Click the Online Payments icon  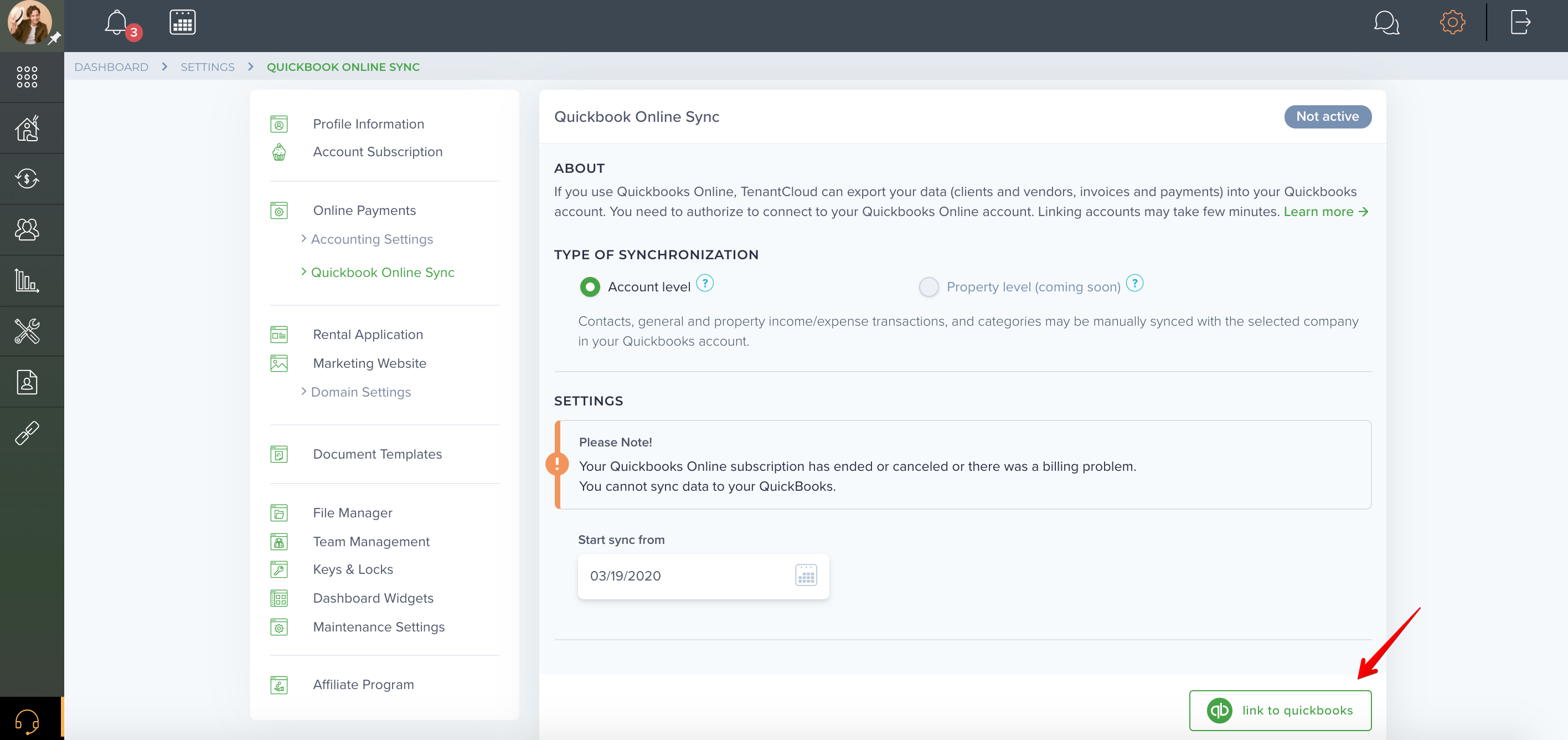coord(279,210)
